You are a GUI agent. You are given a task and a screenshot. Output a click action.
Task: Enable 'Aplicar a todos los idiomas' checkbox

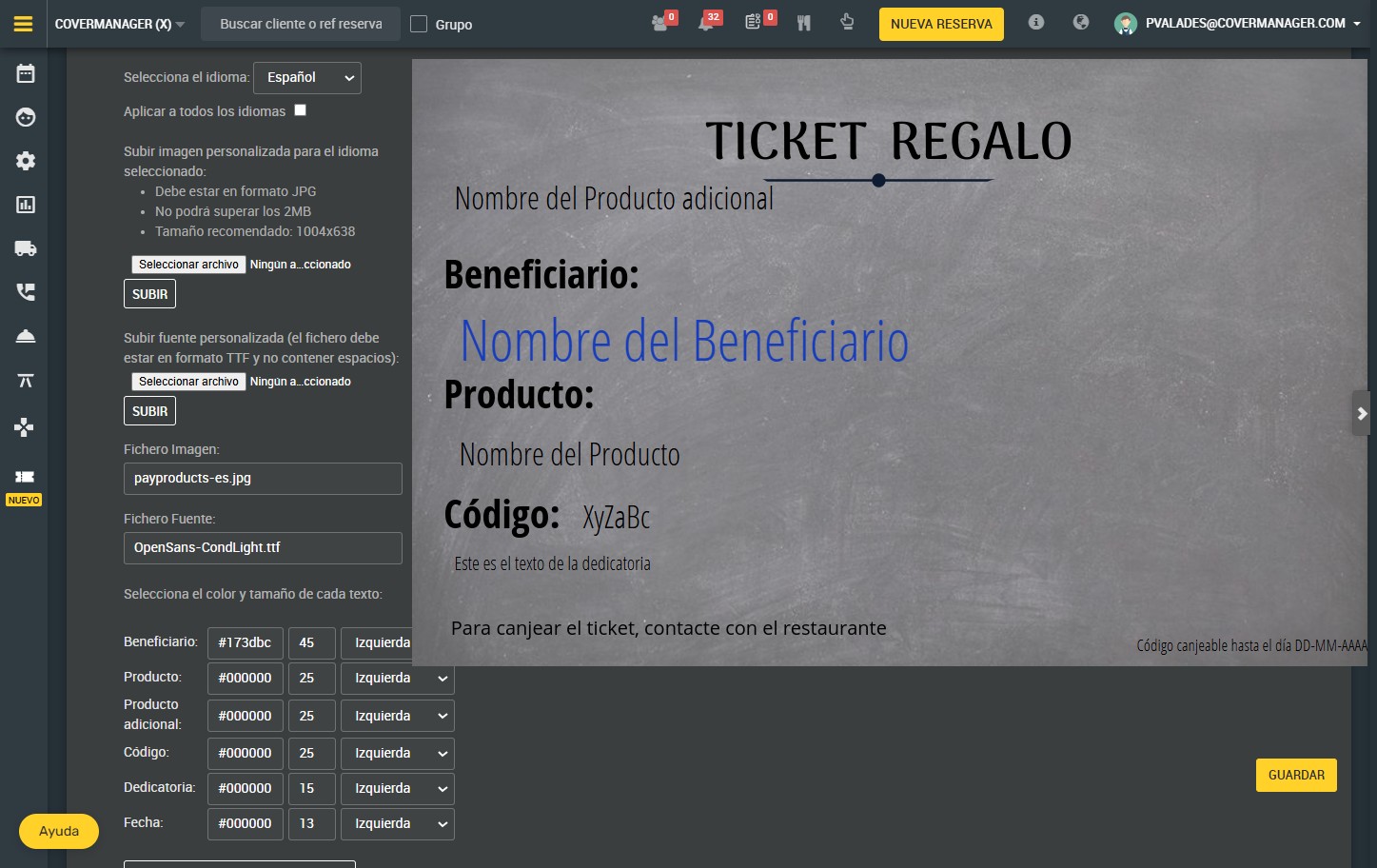click(x=300, y=110)
